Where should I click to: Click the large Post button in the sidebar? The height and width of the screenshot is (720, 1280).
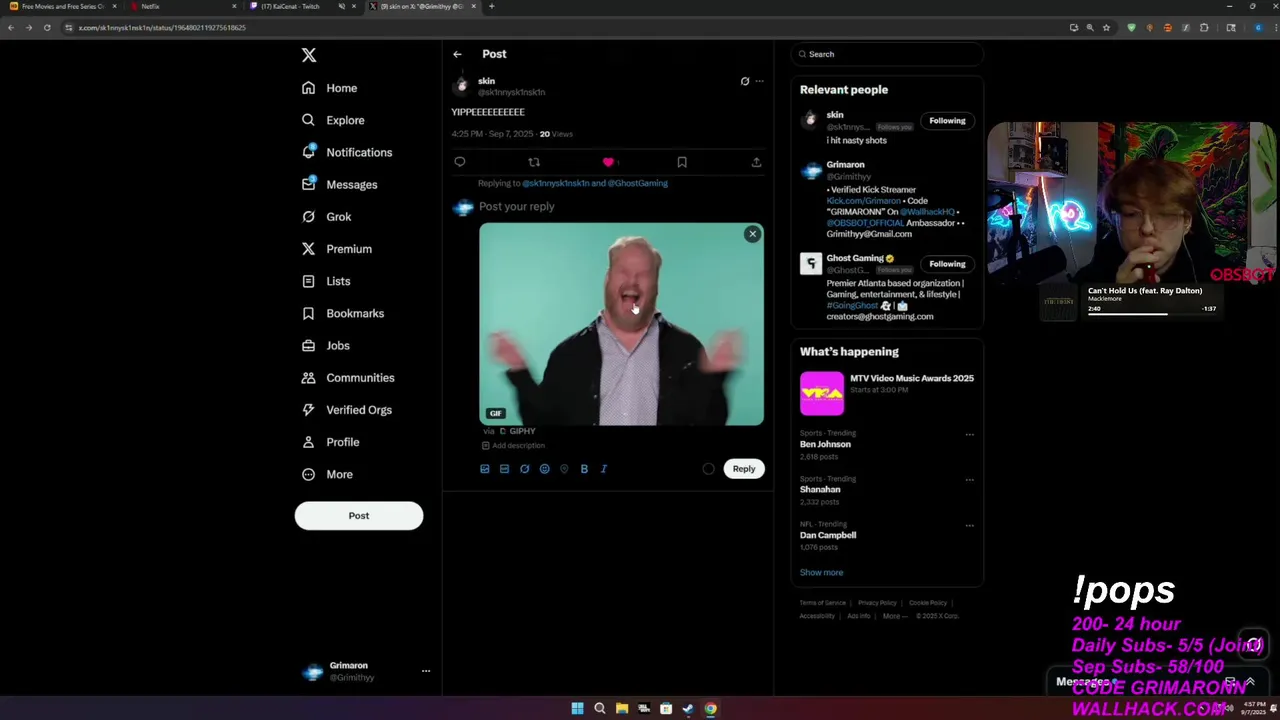pos(359,516)
